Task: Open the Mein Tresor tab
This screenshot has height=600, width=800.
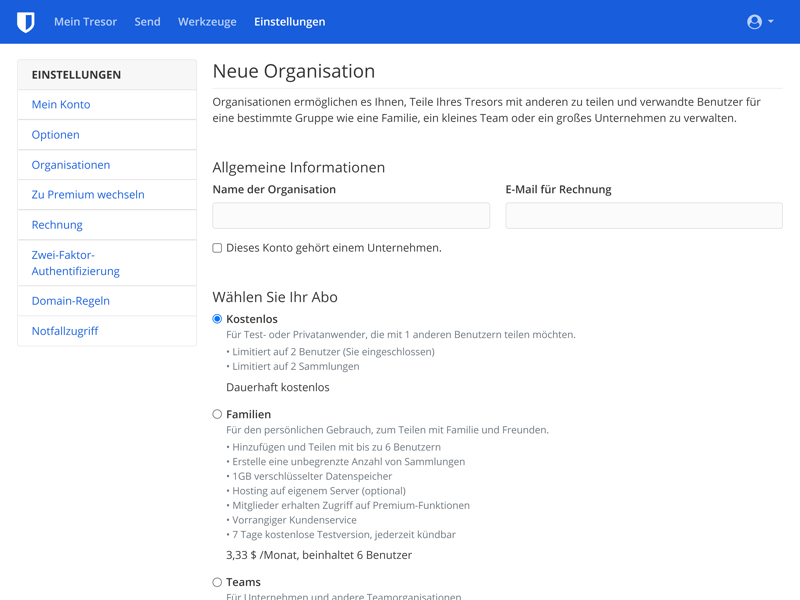Action: tap(85, 22)
